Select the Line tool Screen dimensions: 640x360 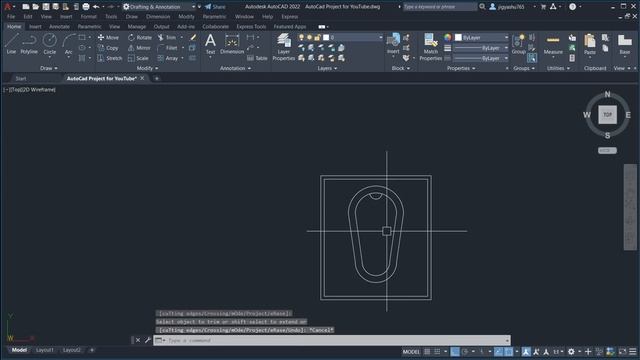[11, 44]
